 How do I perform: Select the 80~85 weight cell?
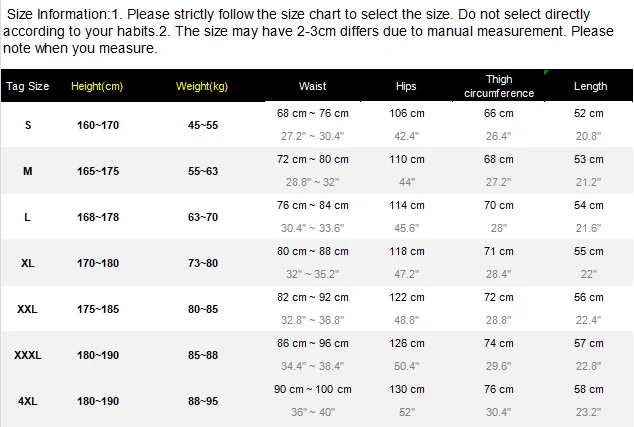coord(203,309)
